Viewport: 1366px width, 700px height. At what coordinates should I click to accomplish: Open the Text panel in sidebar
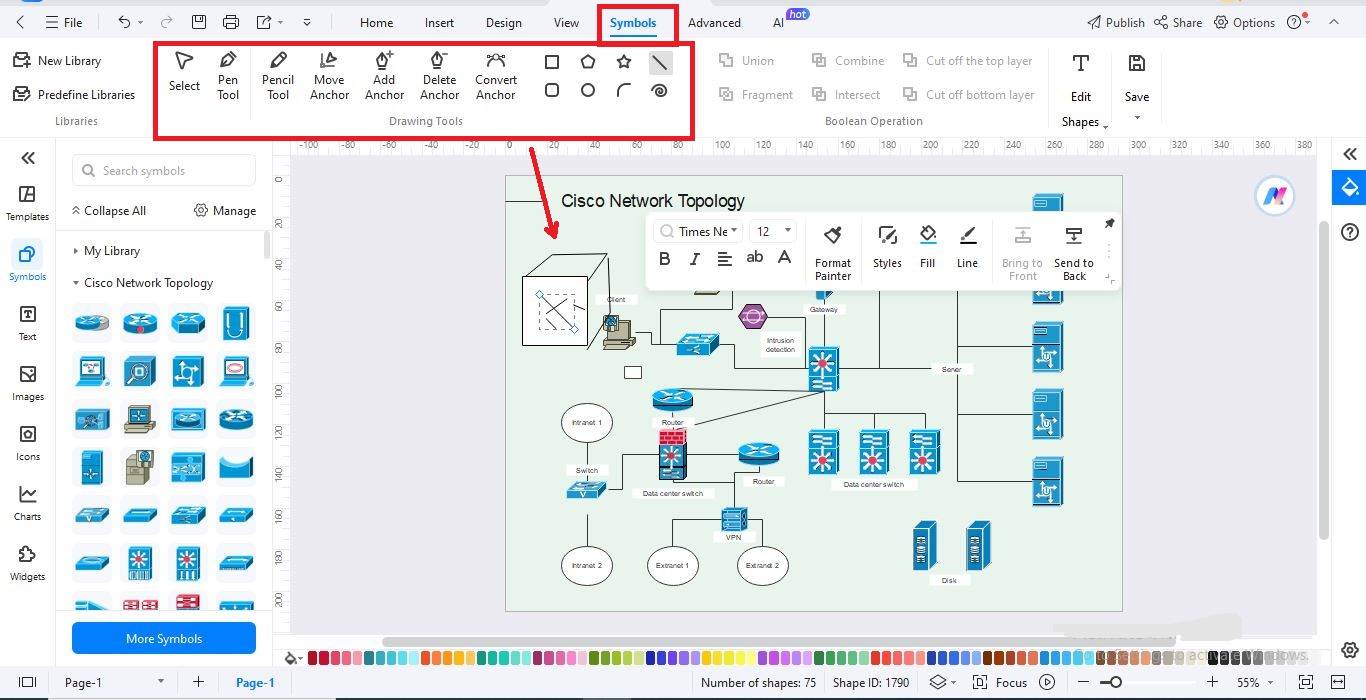pos(27,322)
